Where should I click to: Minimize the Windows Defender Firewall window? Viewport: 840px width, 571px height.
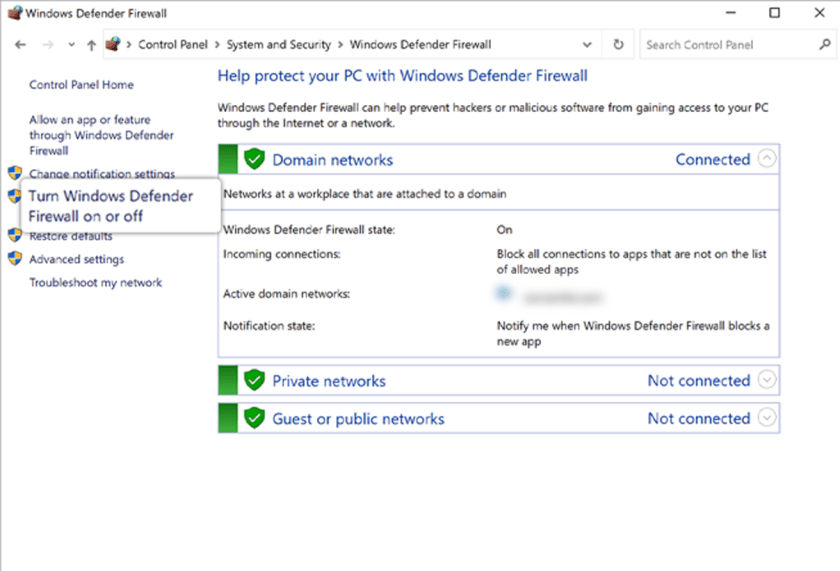[731, 13]
